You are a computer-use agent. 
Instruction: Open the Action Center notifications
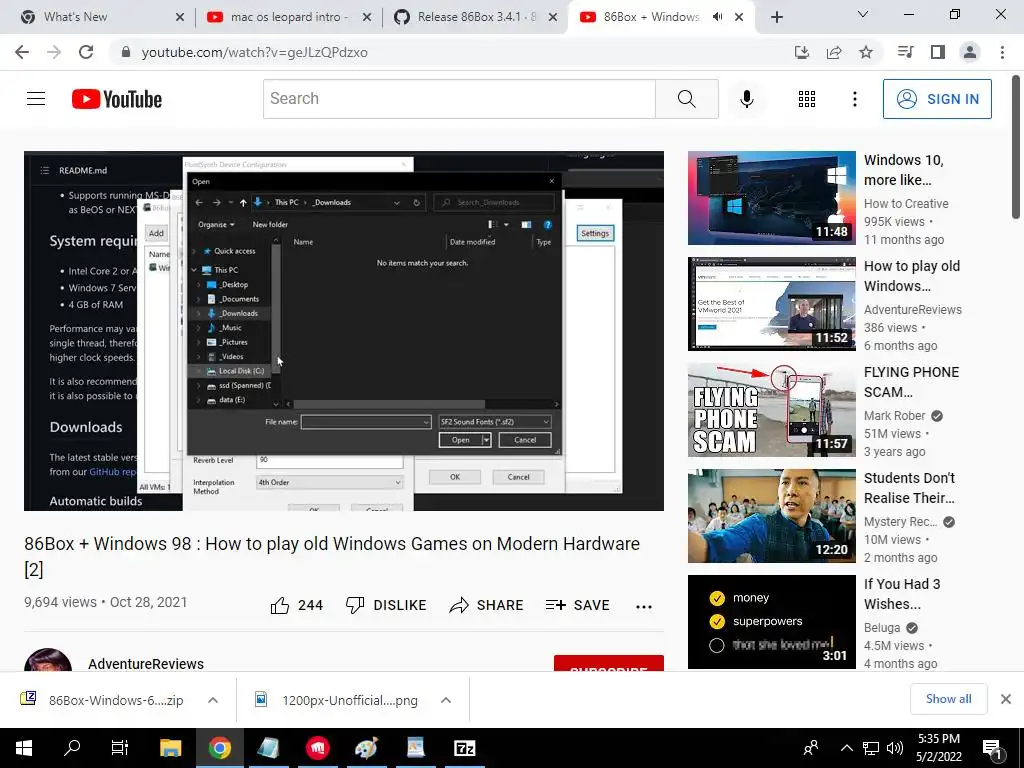point(993,748)
